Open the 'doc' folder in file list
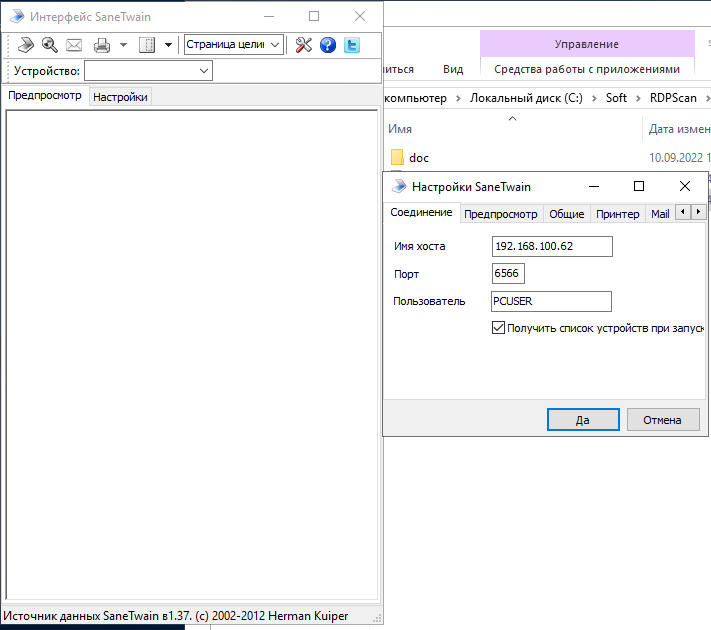 (x=419, y=158)
